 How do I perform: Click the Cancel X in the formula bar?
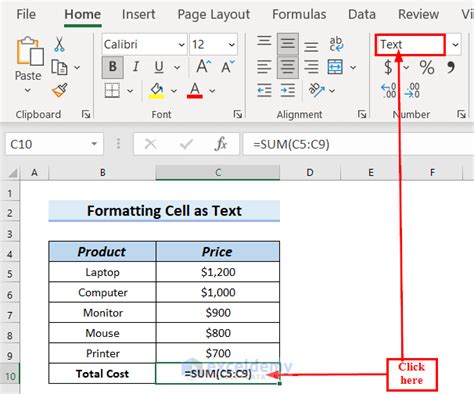pyautogui.click(x=150, y=144)
